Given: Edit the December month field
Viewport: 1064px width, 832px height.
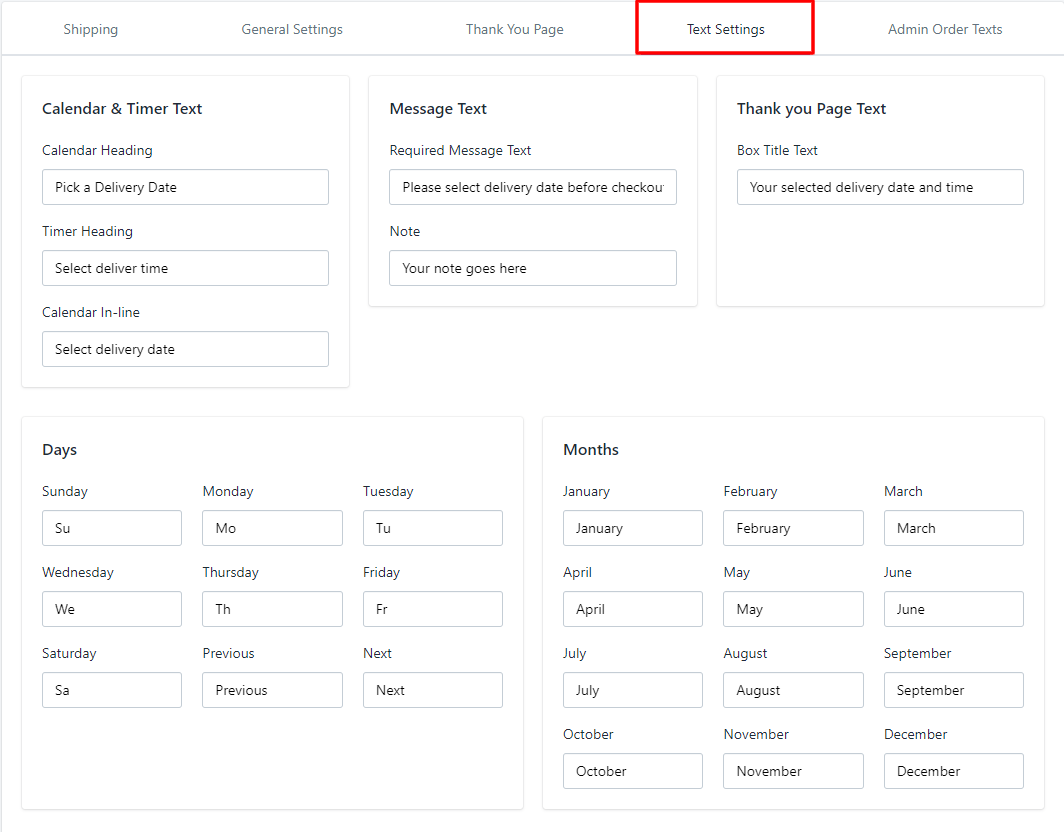Looking at the screenshot, I should click(x=953, y=771).
